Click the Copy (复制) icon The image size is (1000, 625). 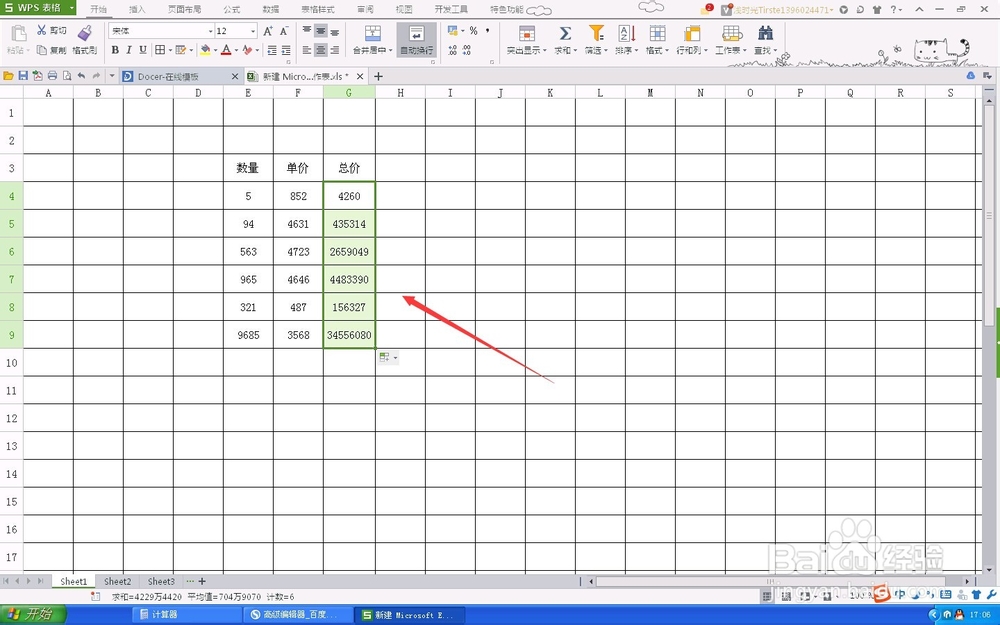pos(42,50)
